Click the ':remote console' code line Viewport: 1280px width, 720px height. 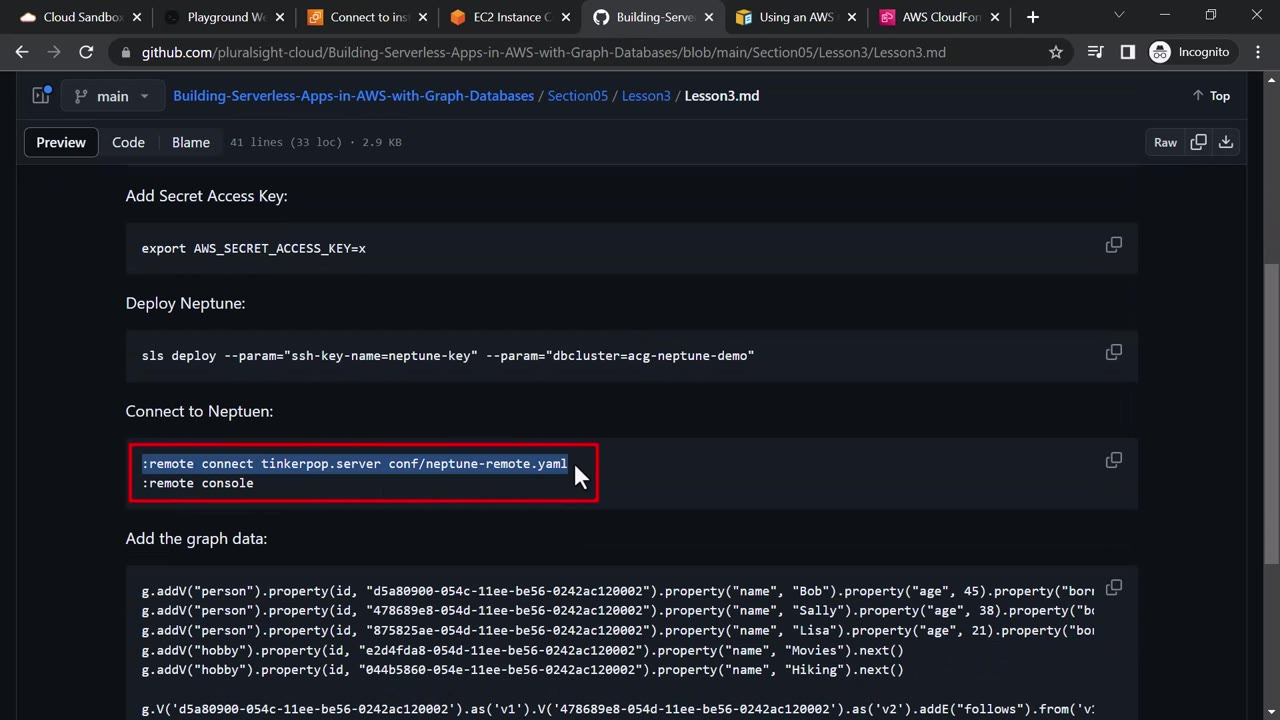point(198,483)
